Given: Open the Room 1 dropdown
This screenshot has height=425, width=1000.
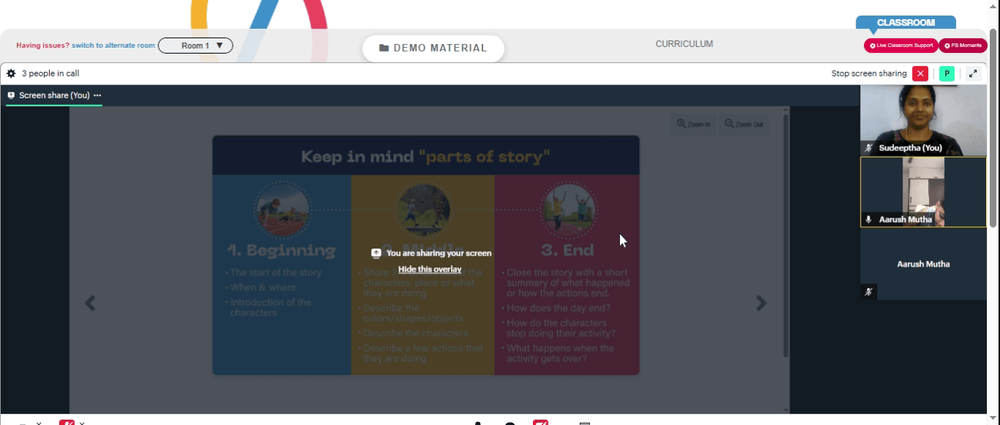Looking at the screenshot, I should click(x=196, y=45).
